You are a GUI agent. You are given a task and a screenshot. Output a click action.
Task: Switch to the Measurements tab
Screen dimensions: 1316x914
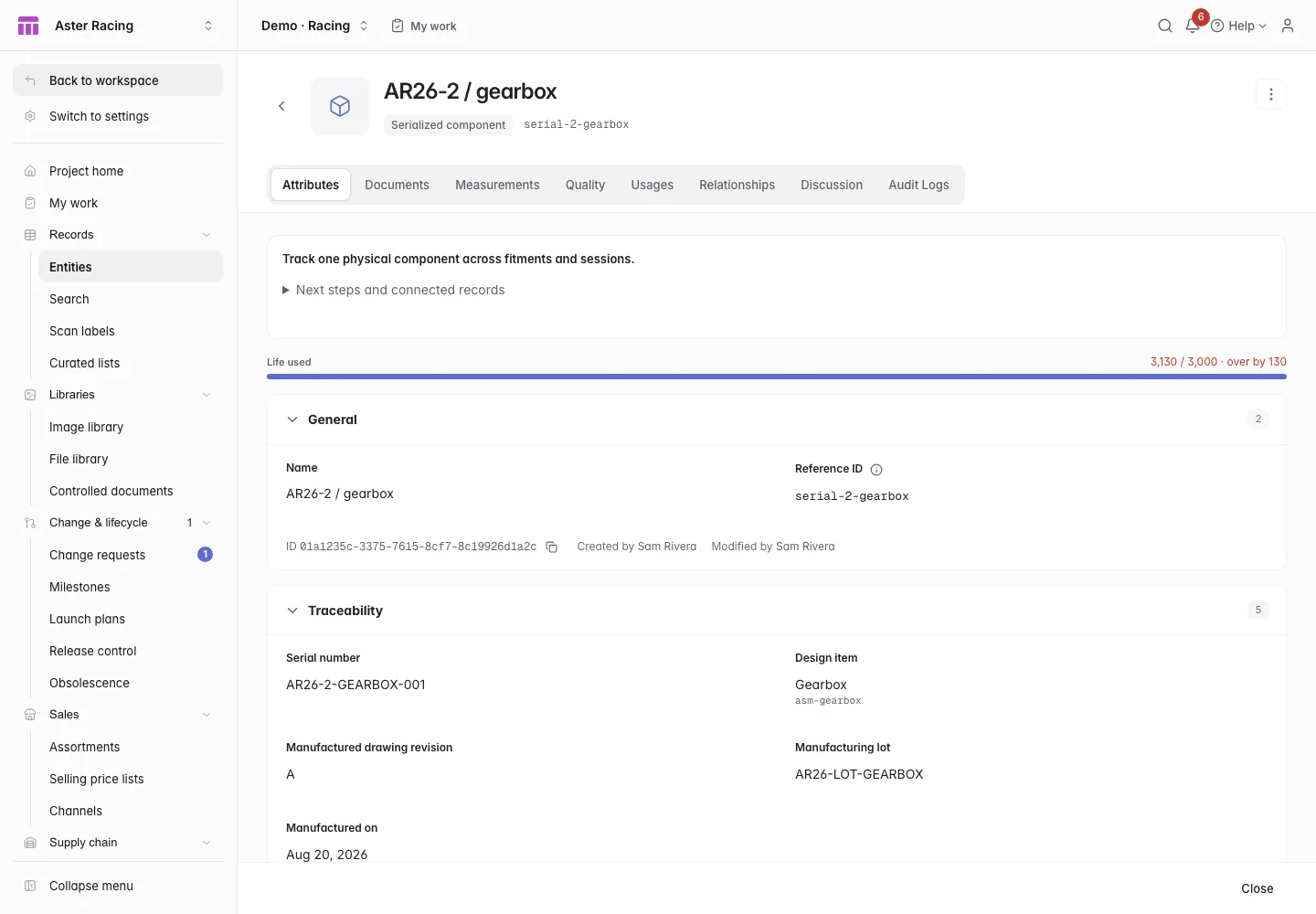[497, 185]
